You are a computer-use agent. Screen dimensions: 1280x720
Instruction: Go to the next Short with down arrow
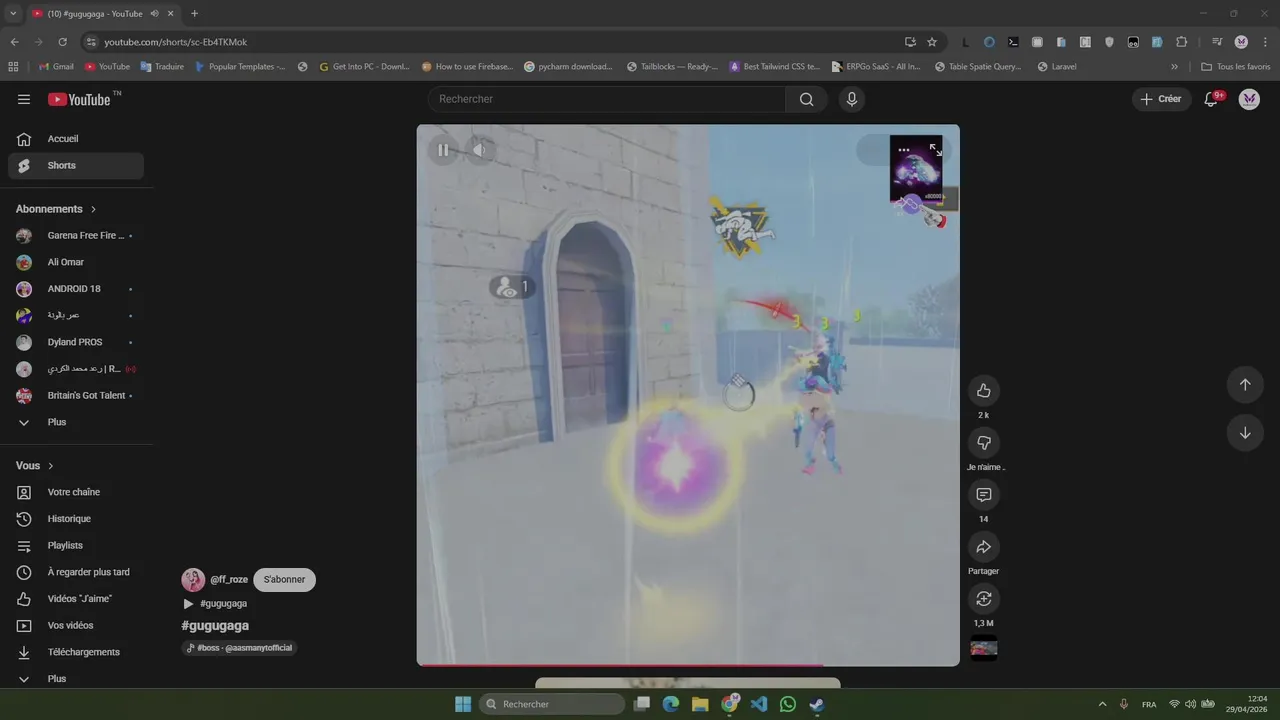pyautogui.click(x=1245, y=433)
